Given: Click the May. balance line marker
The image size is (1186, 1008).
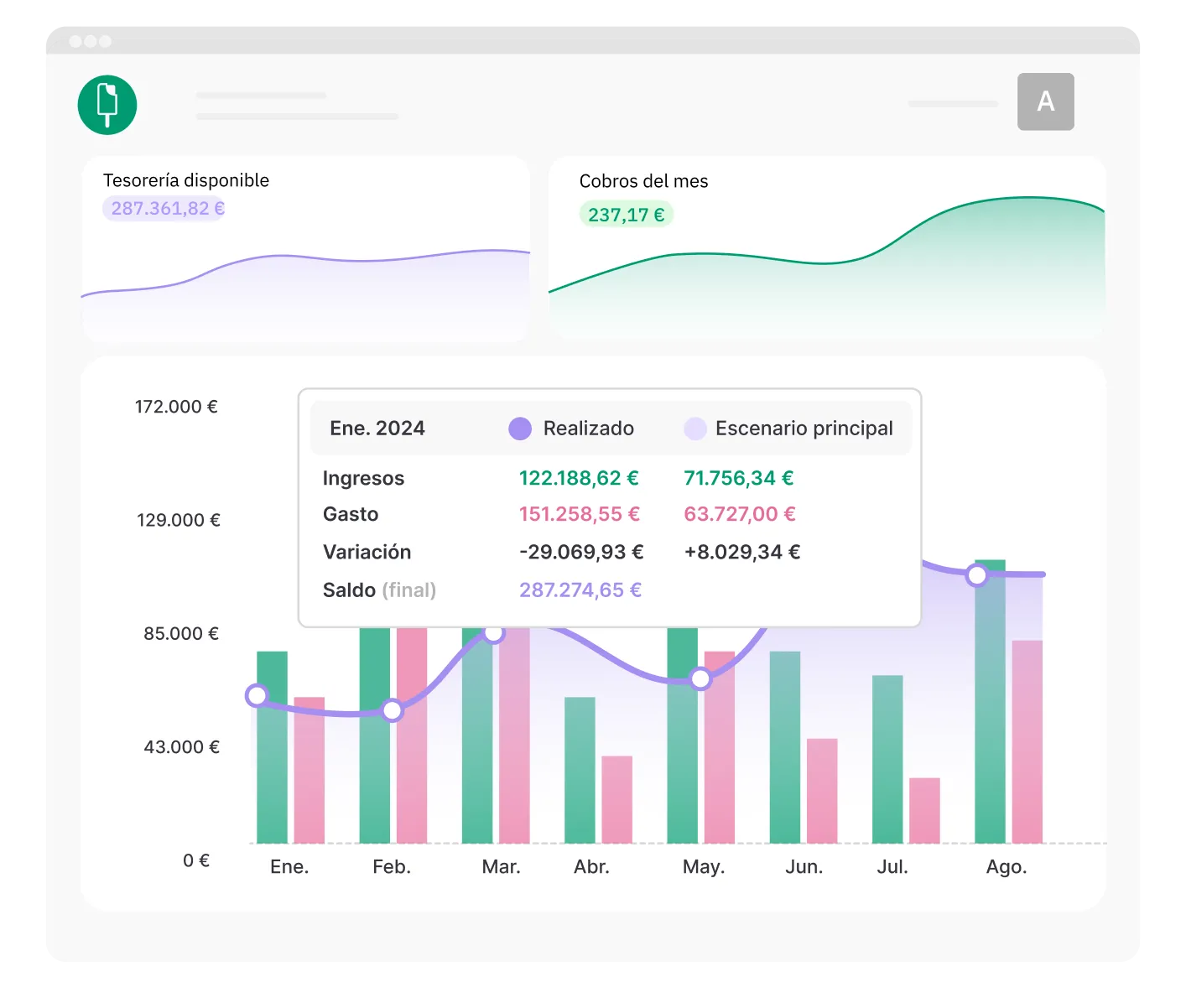Looking at the screenshot, I should 700,679.
